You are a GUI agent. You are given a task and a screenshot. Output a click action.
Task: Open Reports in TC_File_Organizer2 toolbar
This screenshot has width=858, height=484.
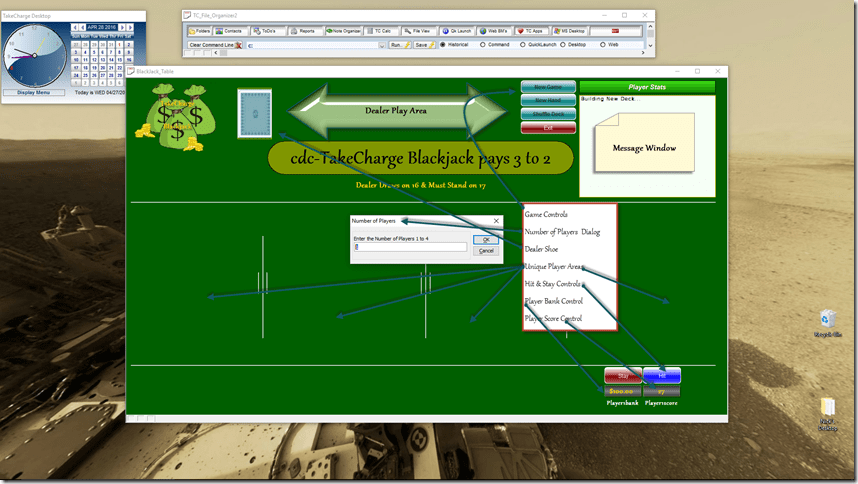tap(305, 31)
